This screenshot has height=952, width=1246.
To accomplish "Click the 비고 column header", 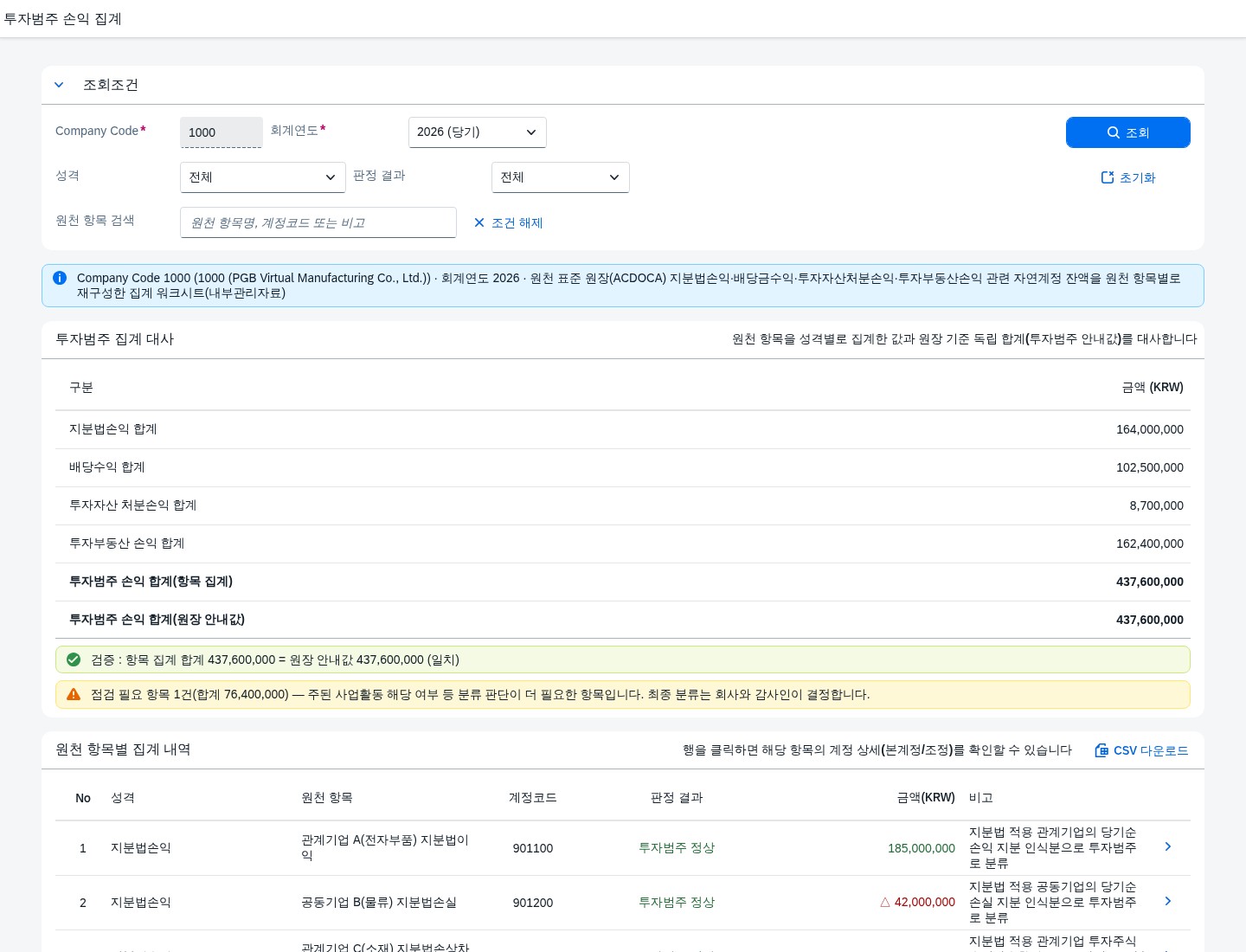I will 981,798.
